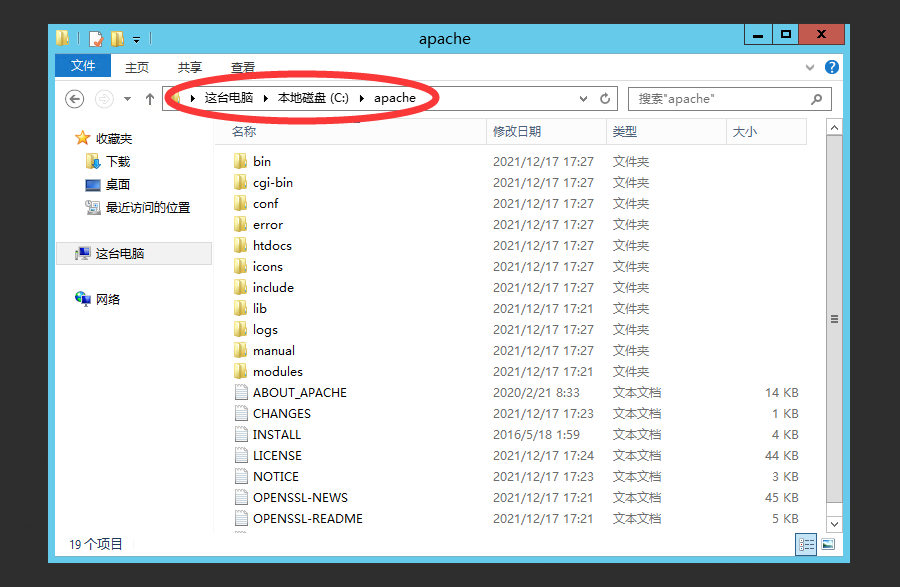Viewport: 900px width, 587px height.
Task: Select the error folder icon
Action: (x=240, y=224)
